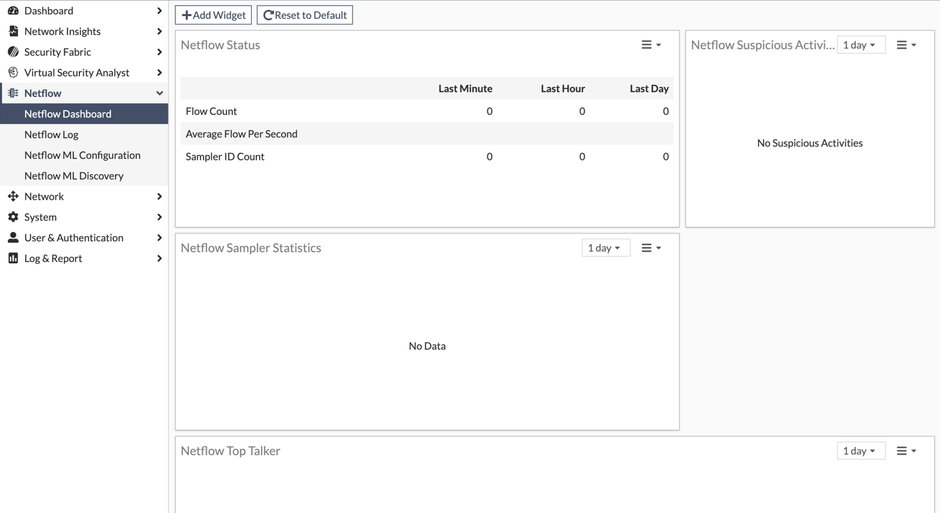Click the Dashboard gauge icon in sidebar
Viewport: 940px width, 513px height.
point(13,11)
